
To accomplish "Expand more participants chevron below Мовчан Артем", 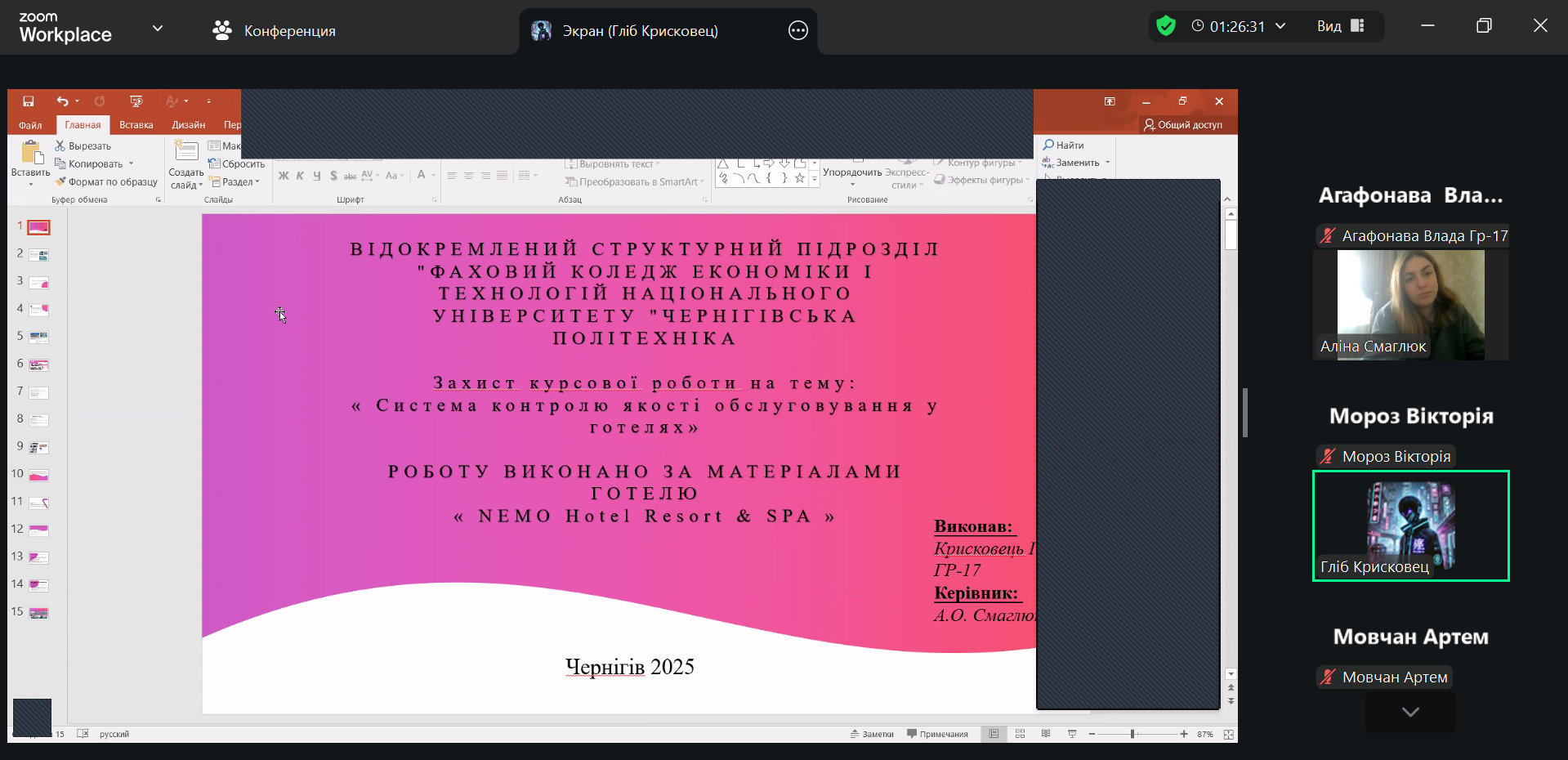I will pos(1409,712).
